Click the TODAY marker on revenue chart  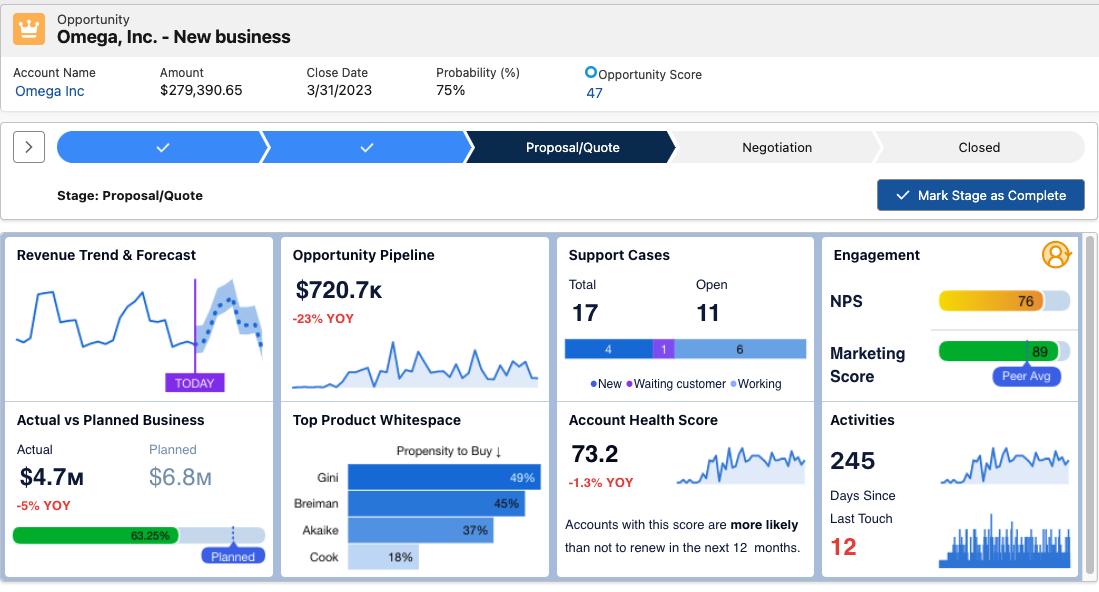pos(195,383)
